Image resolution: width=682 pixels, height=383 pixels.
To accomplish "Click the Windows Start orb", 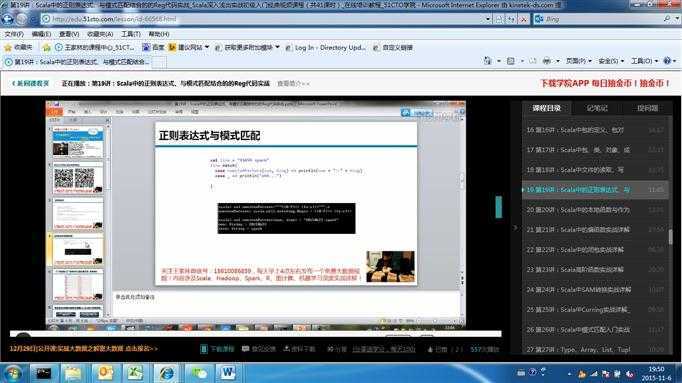I will click(x=12, y=373).
